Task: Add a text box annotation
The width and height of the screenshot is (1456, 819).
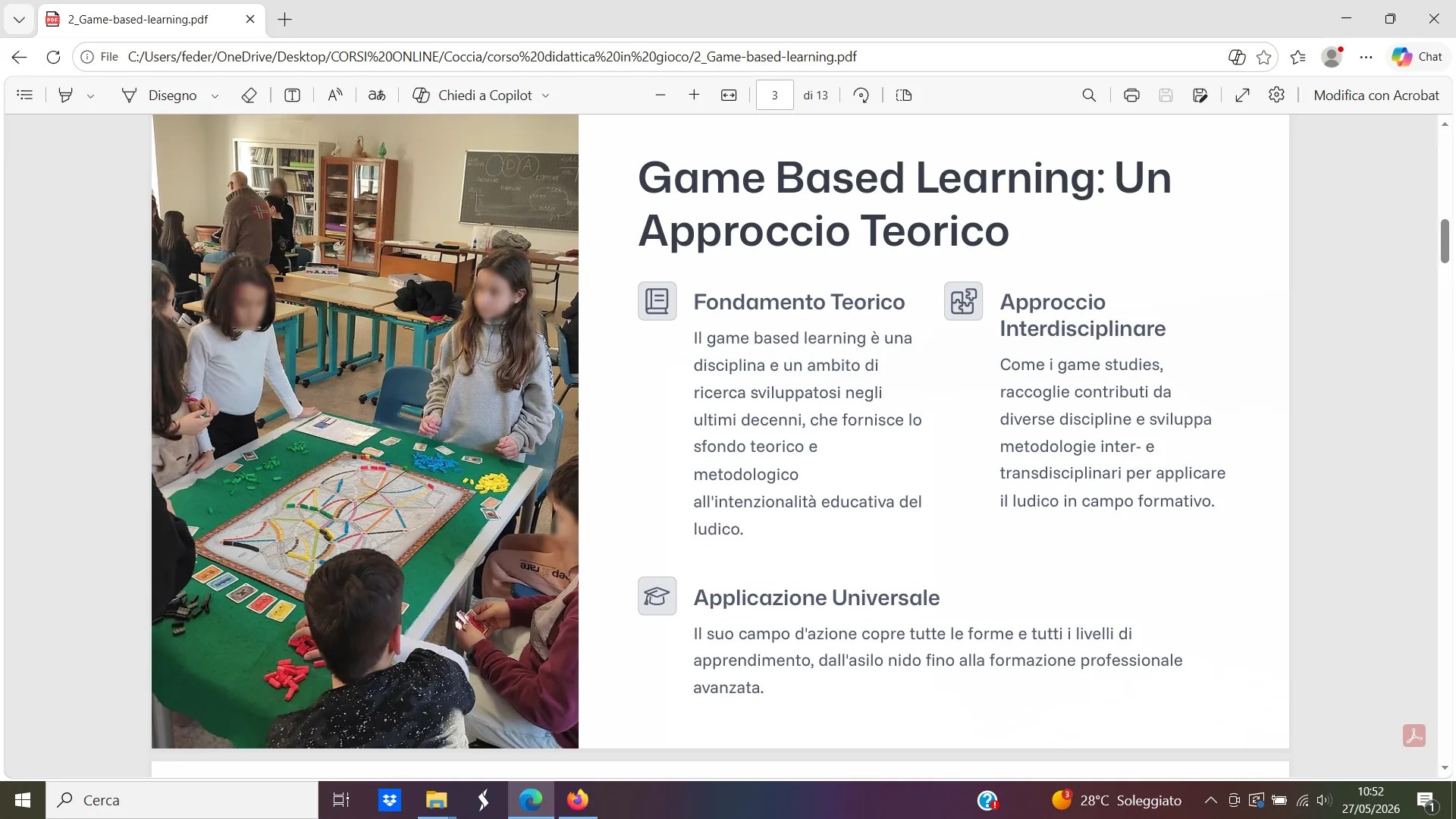Action: 292,95
